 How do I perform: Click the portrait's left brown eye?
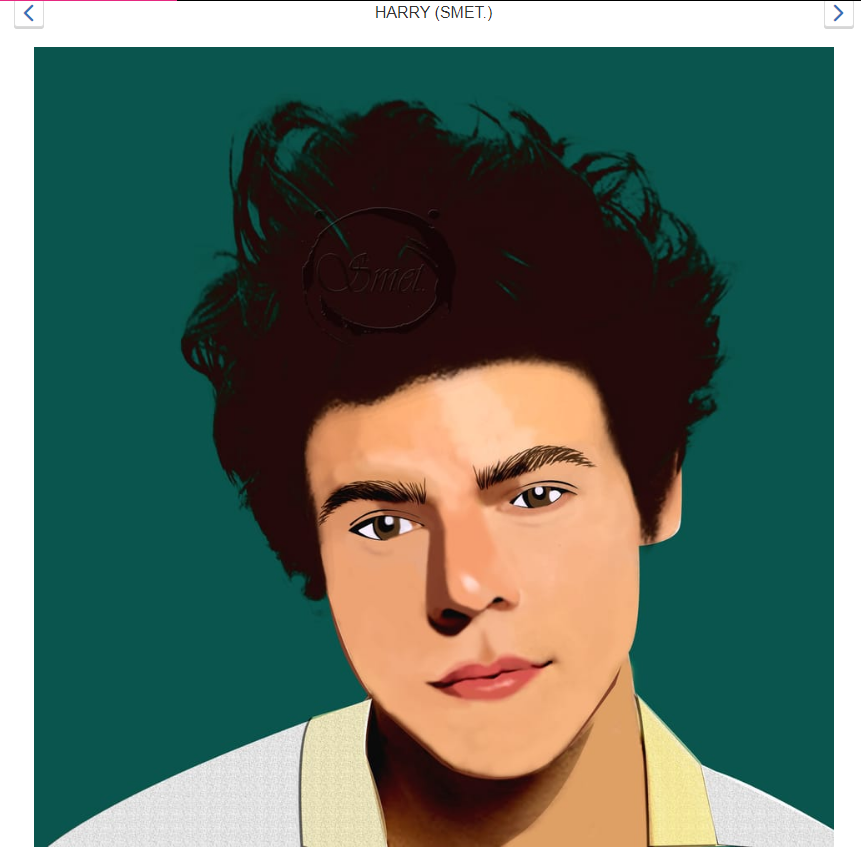[x=385, y=527]
